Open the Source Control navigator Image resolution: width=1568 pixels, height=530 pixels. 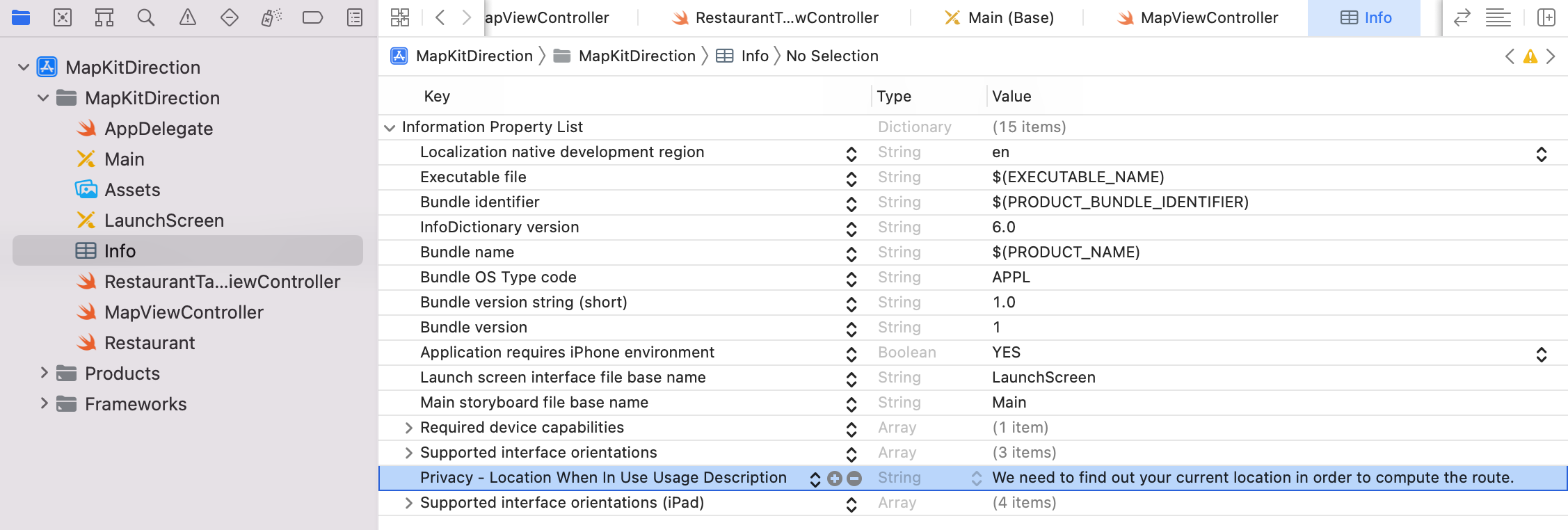click(63, 17)
